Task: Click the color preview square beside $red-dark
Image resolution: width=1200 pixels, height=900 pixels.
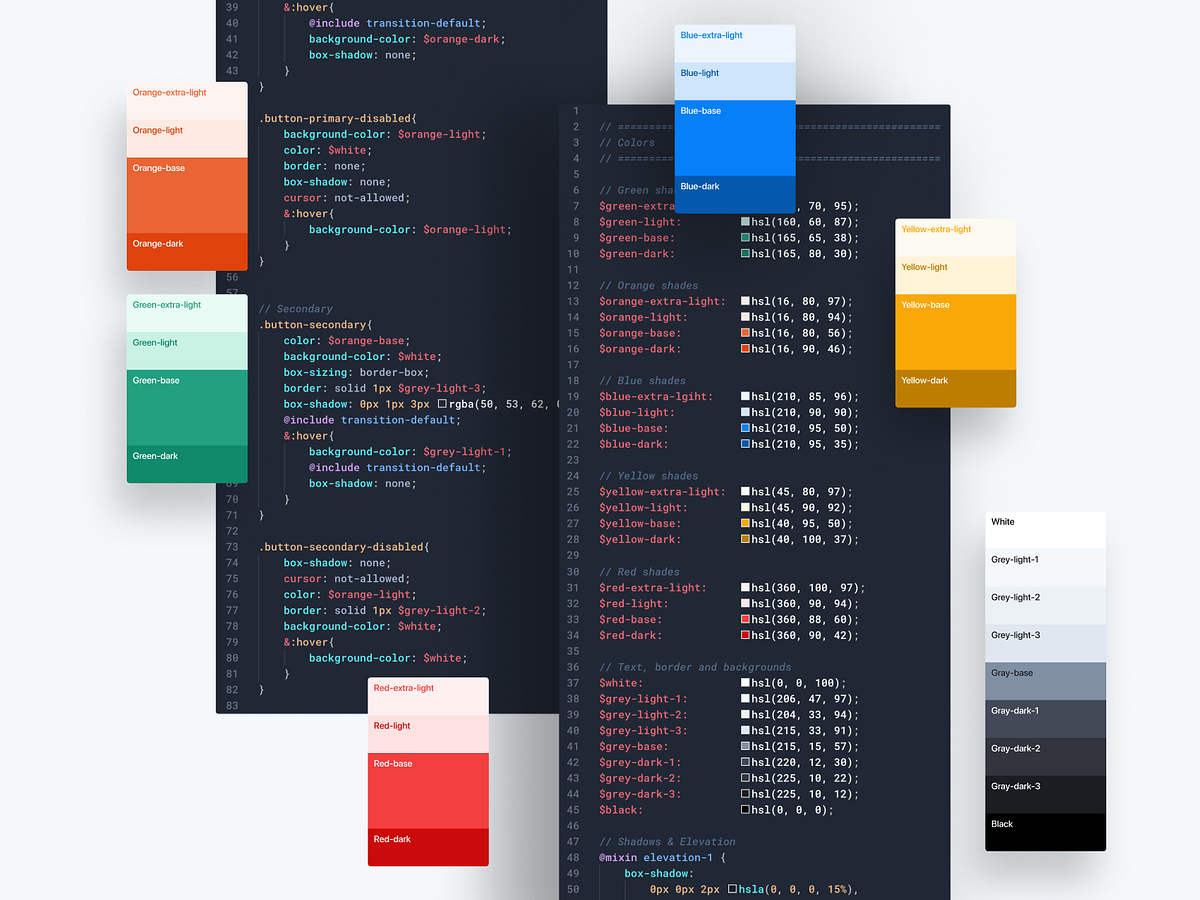Action: click(744, 635)
